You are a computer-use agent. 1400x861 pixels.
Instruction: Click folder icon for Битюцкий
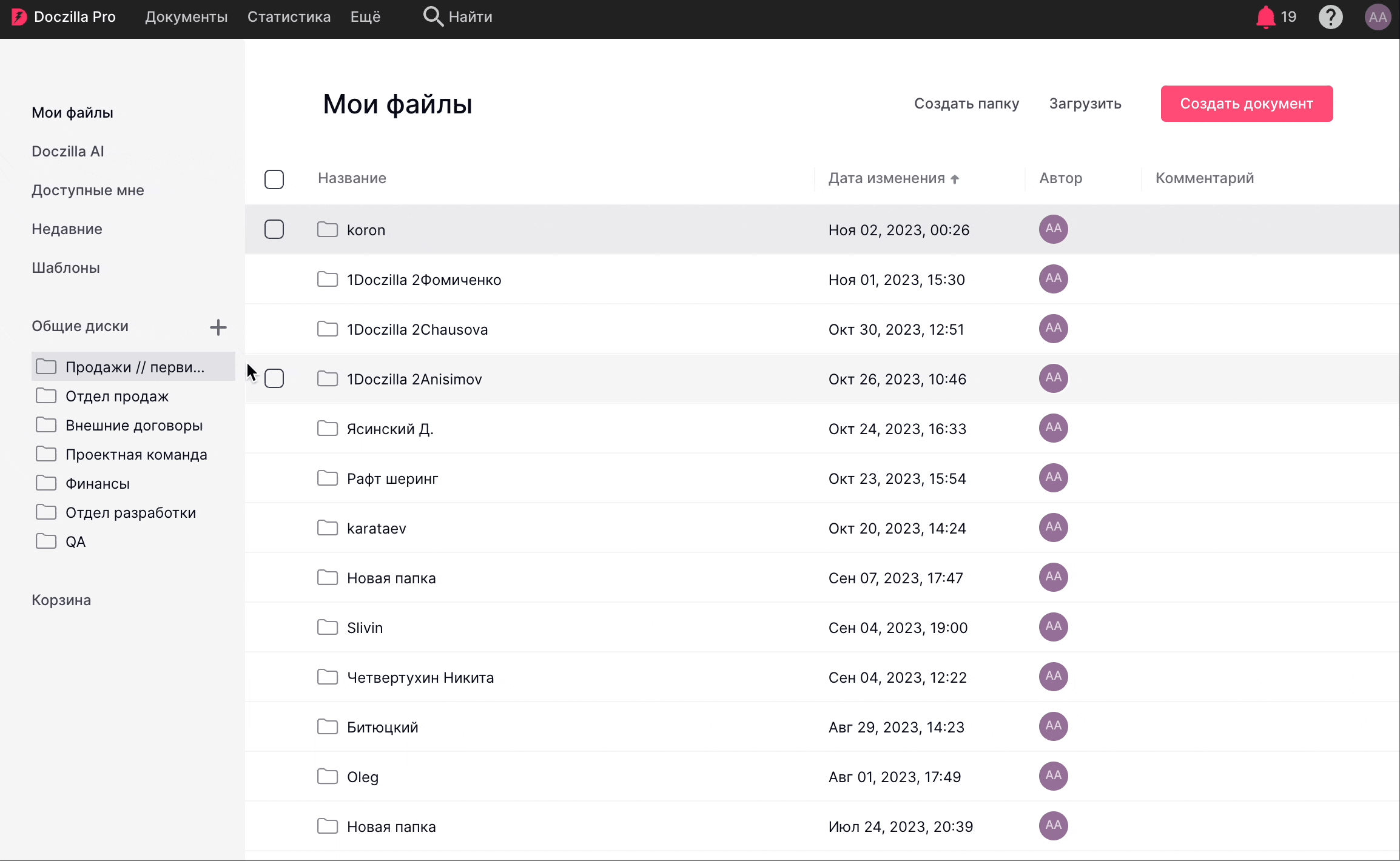pos(328,726)
